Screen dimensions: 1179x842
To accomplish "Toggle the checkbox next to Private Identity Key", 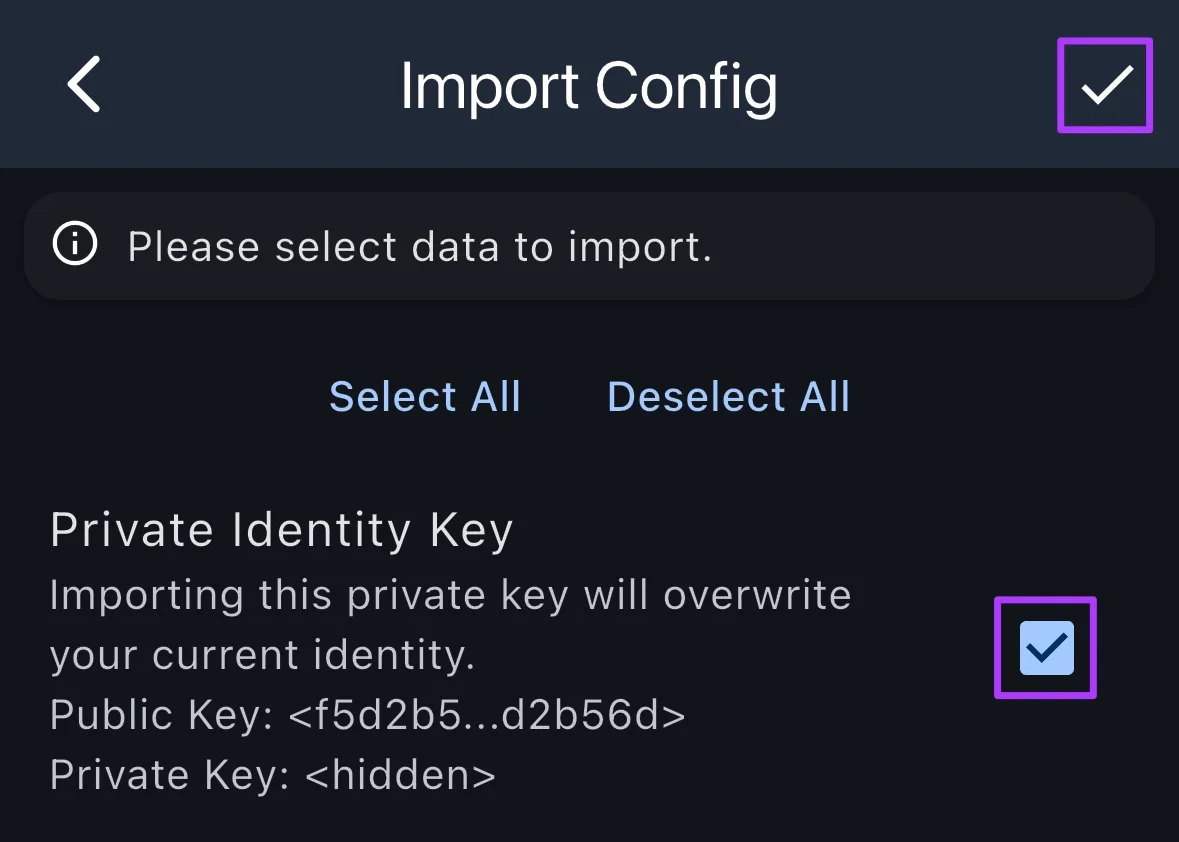I will pyautogui.click(x=1044, y=647).
